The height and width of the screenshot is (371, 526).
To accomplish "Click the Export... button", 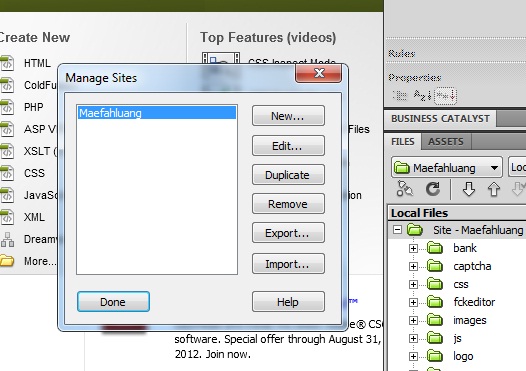I will (x=288, y=233).
